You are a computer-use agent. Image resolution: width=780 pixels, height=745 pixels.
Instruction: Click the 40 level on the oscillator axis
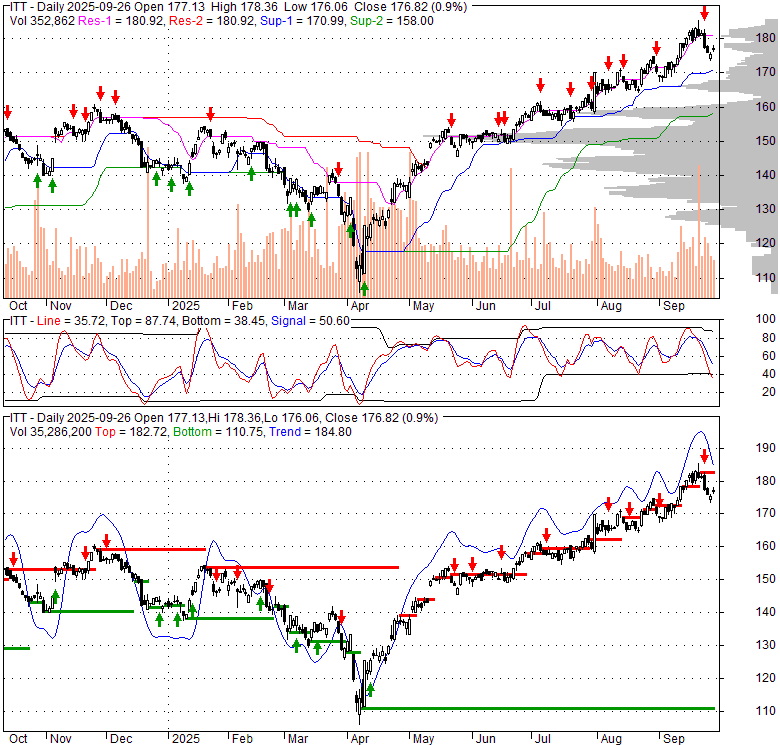pyautogui.click(x=769, y=374)
